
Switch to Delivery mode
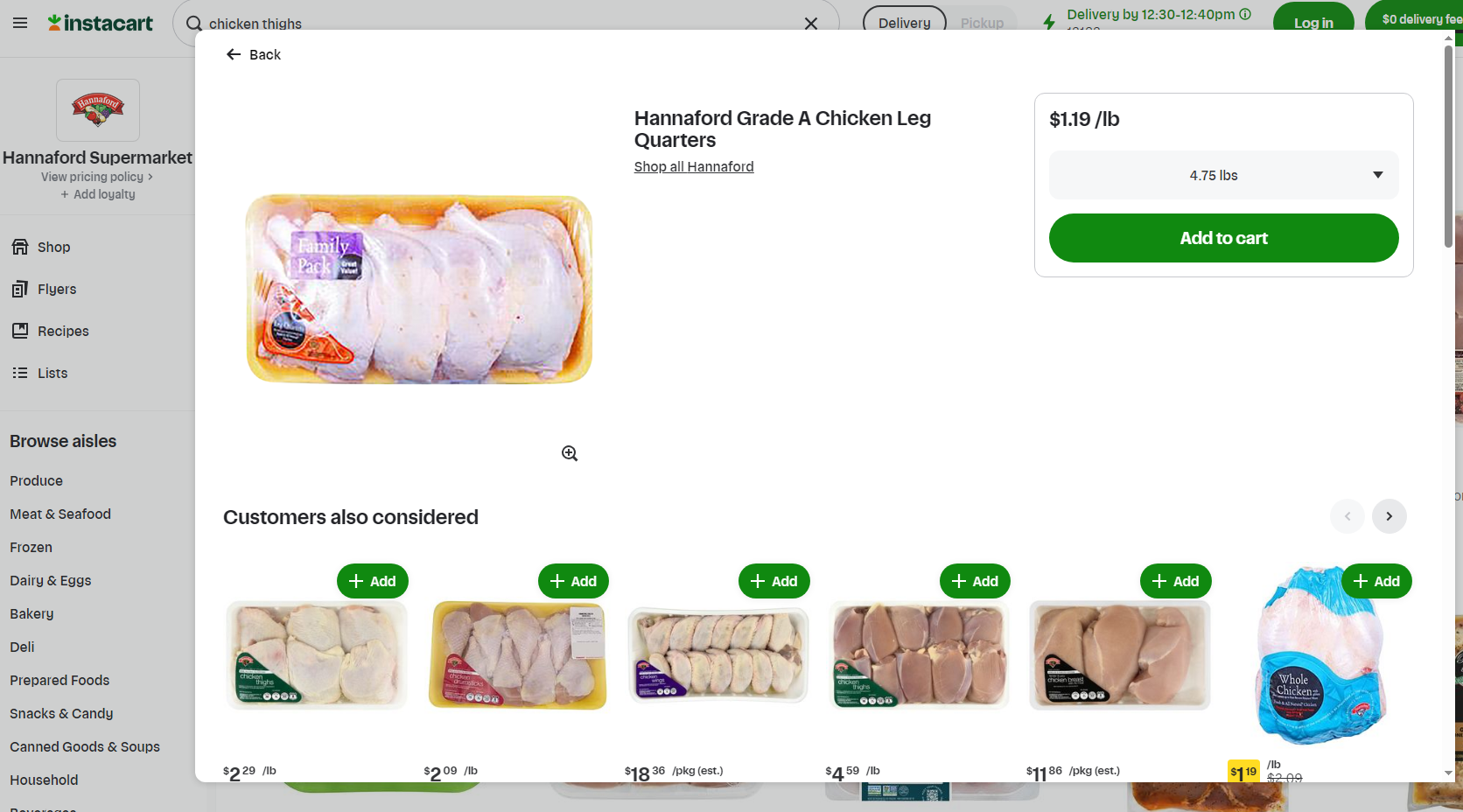(x=905, y=23)
